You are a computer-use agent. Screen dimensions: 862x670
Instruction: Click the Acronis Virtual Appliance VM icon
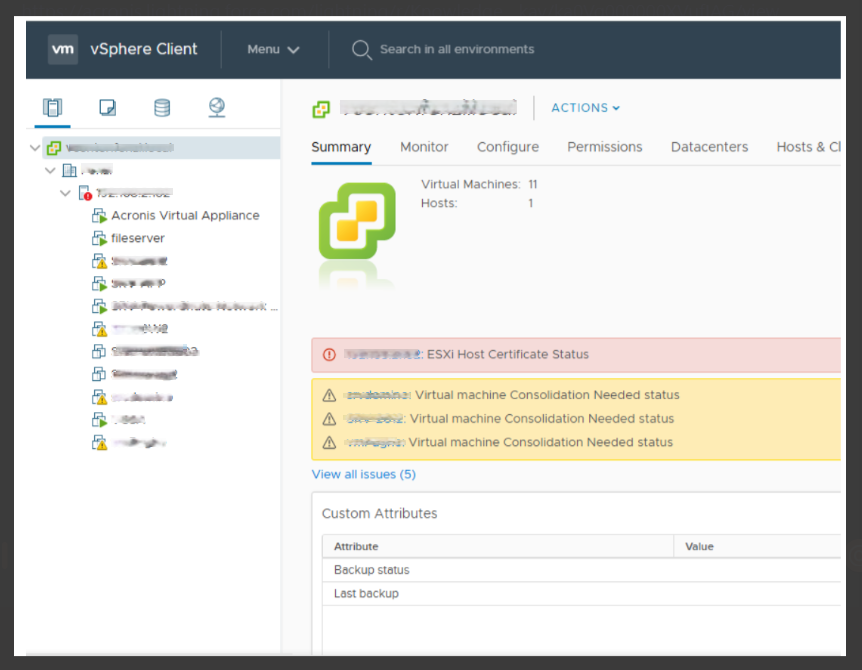tap(99, 215)
